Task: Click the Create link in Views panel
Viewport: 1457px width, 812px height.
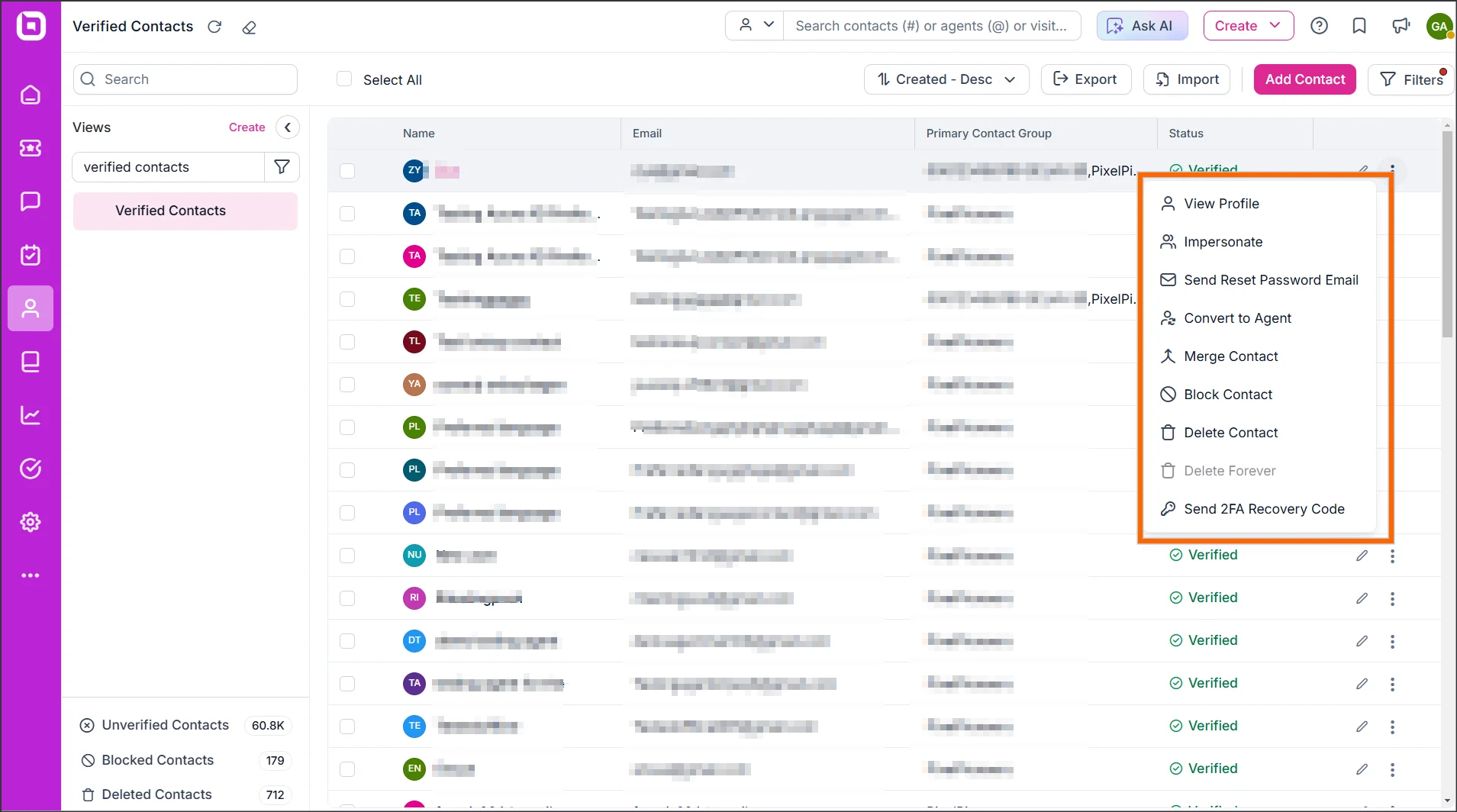Action: coord(247,127)
